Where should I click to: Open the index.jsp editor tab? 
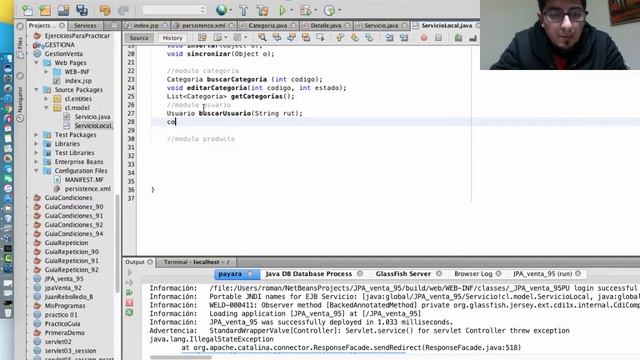coord(146,25)
